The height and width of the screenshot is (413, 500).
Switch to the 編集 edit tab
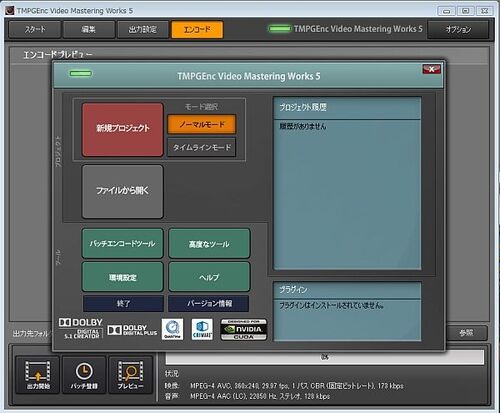tap(89, 29)
